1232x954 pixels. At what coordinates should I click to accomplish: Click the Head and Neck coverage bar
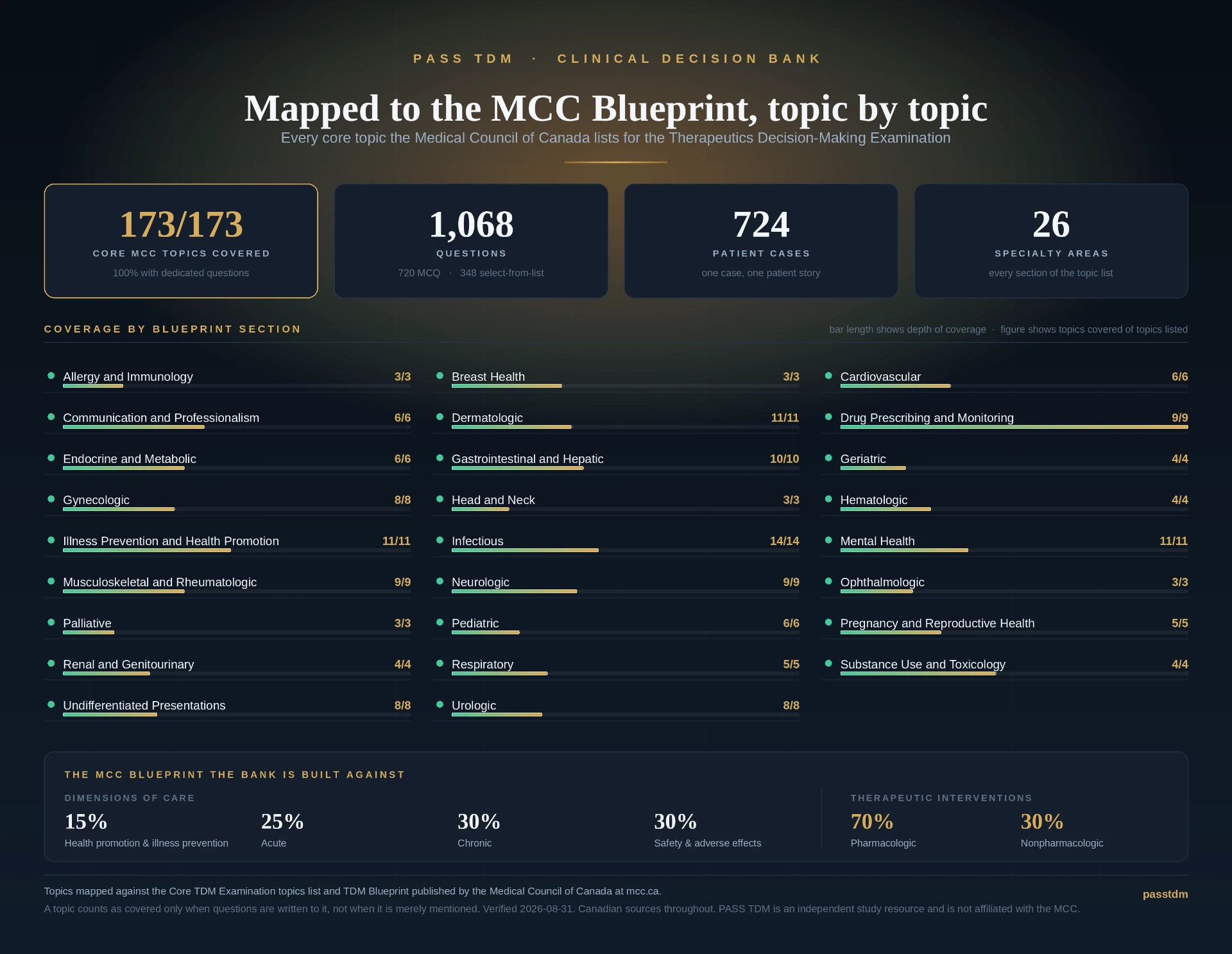coord(626,509)
